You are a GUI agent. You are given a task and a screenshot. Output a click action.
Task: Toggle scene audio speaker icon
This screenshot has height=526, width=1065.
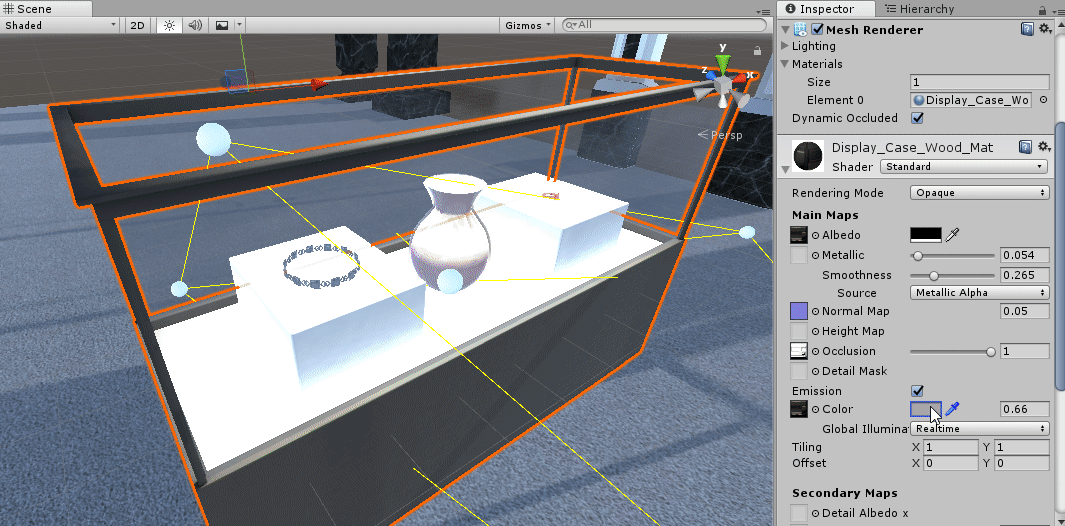[195, 25]
